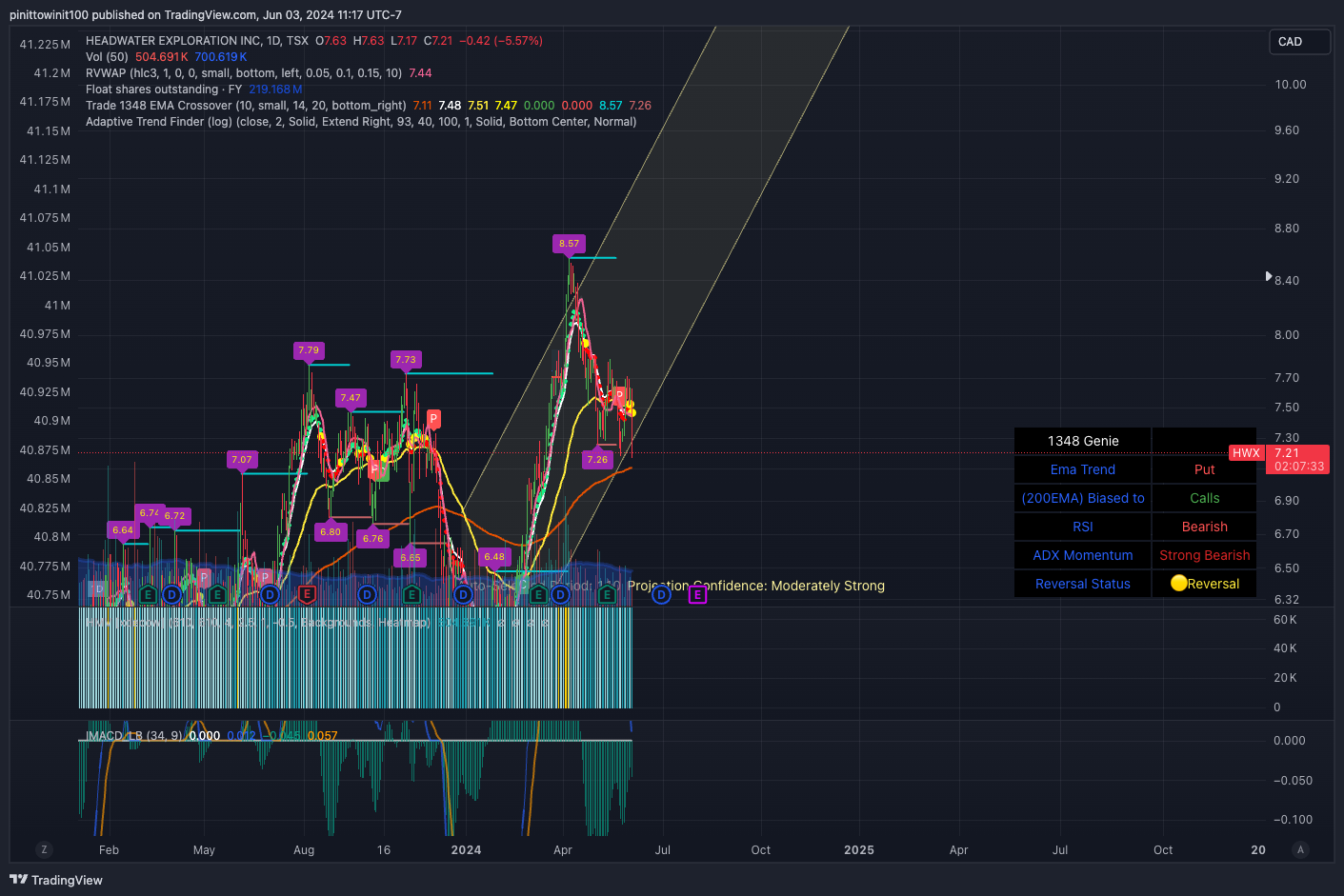Open the TradingView logo link
The image size is (1344, 896).
(x=56, y=880)
